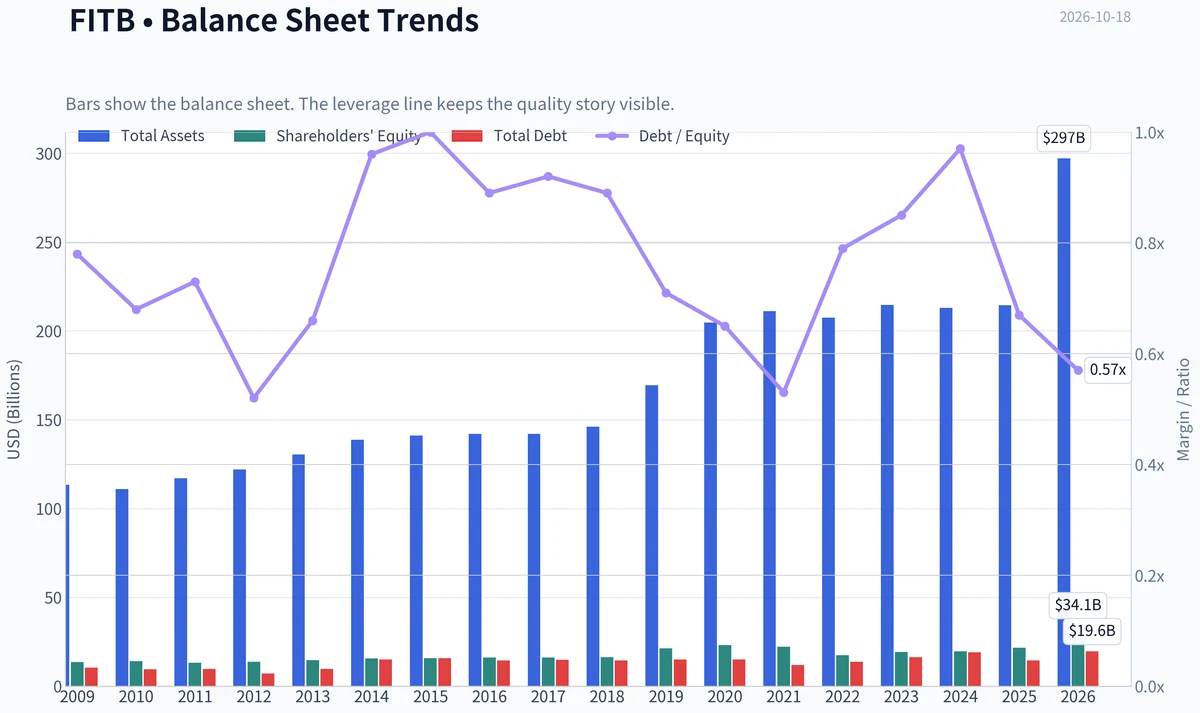Click the Debt / Equity point for 2026
This screenshot has width=1200, height=713.
1078,370
